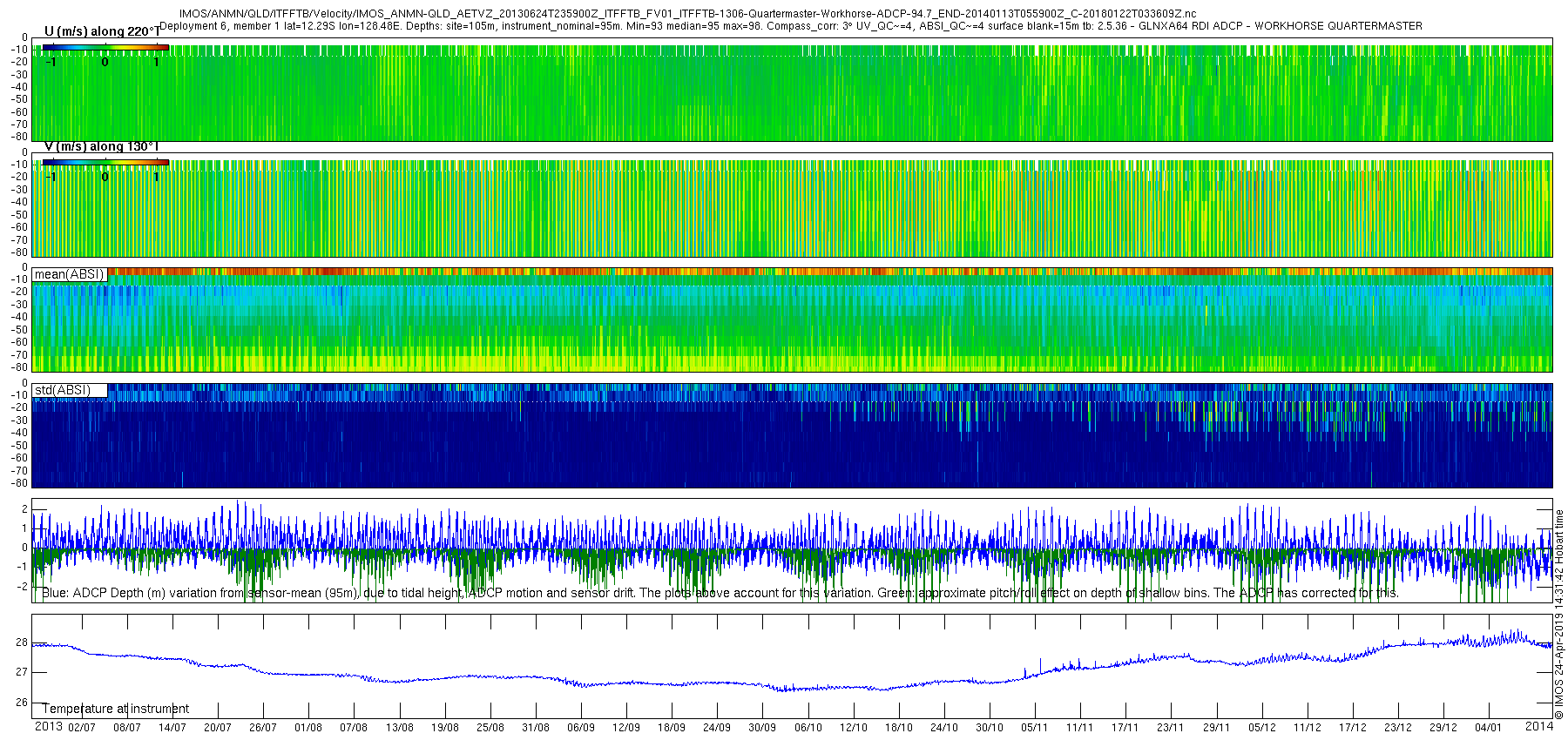Click the '01/08' date tick label
This screenshot has height=740, width=1568.
(308, 728)
